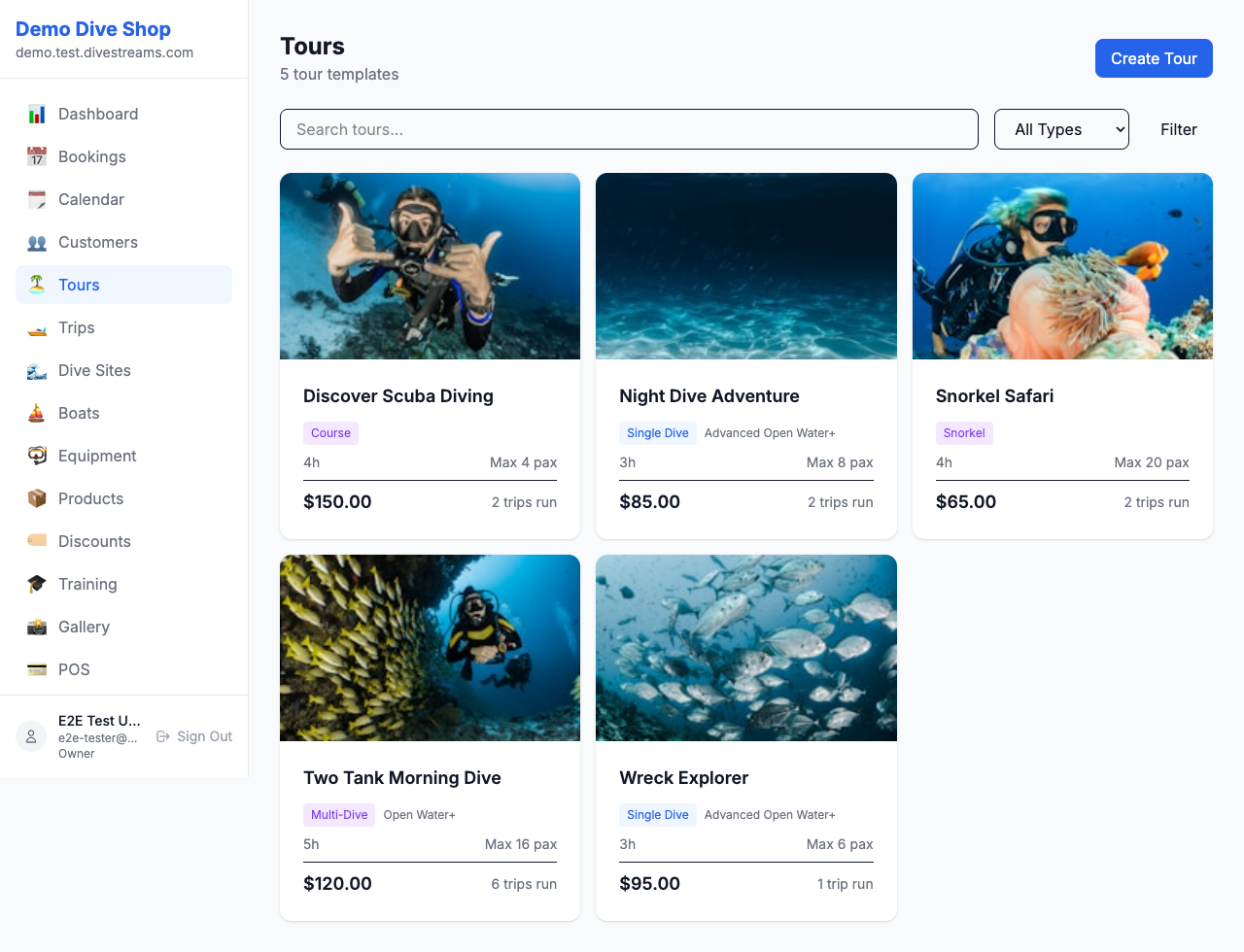The image size is (1244, 952).
Task: Expand the Filter options
Action: tap(1178, 128)
